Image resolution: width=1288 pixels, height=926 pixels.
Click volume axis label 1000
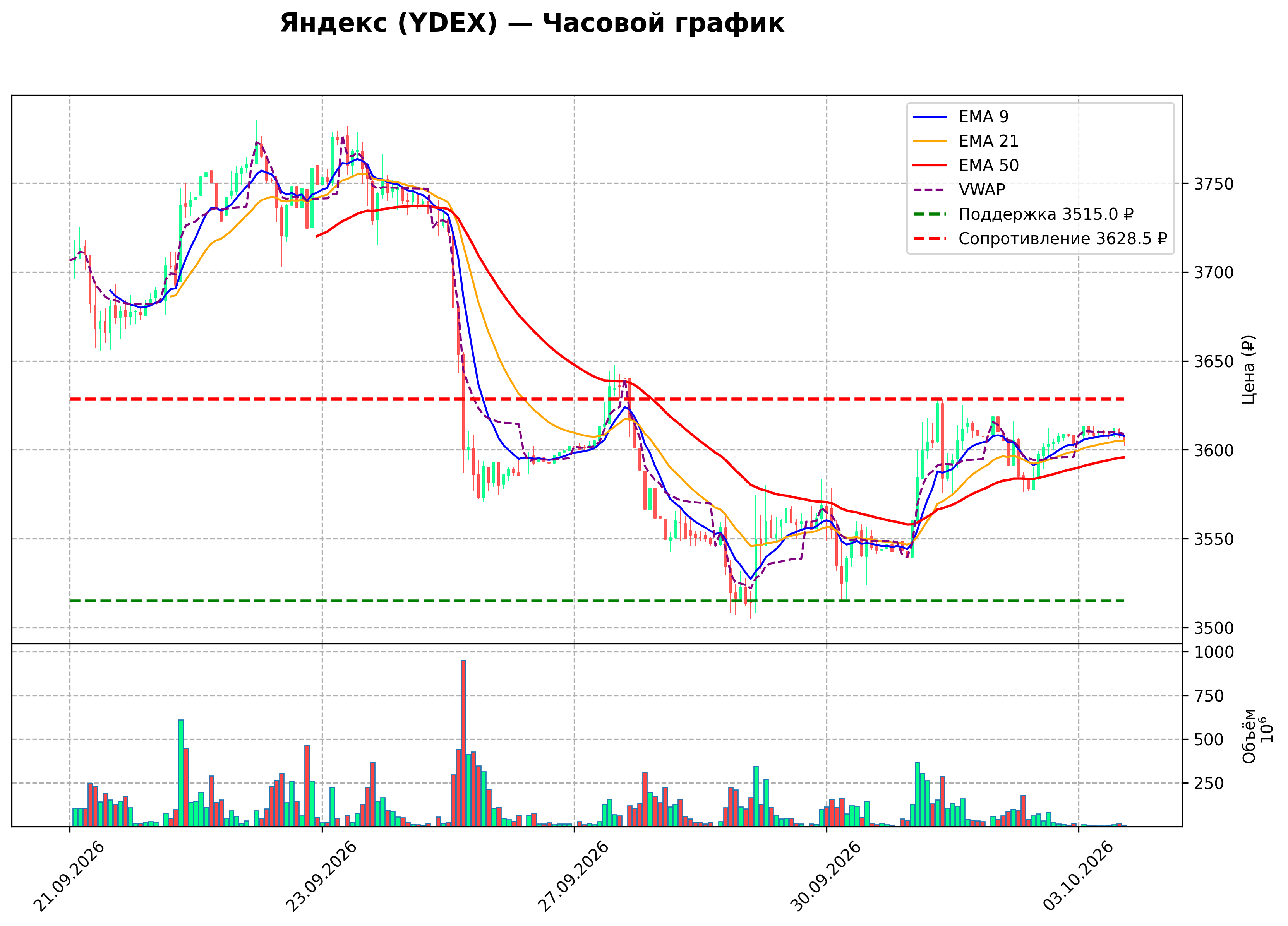tap(1214, 652)
